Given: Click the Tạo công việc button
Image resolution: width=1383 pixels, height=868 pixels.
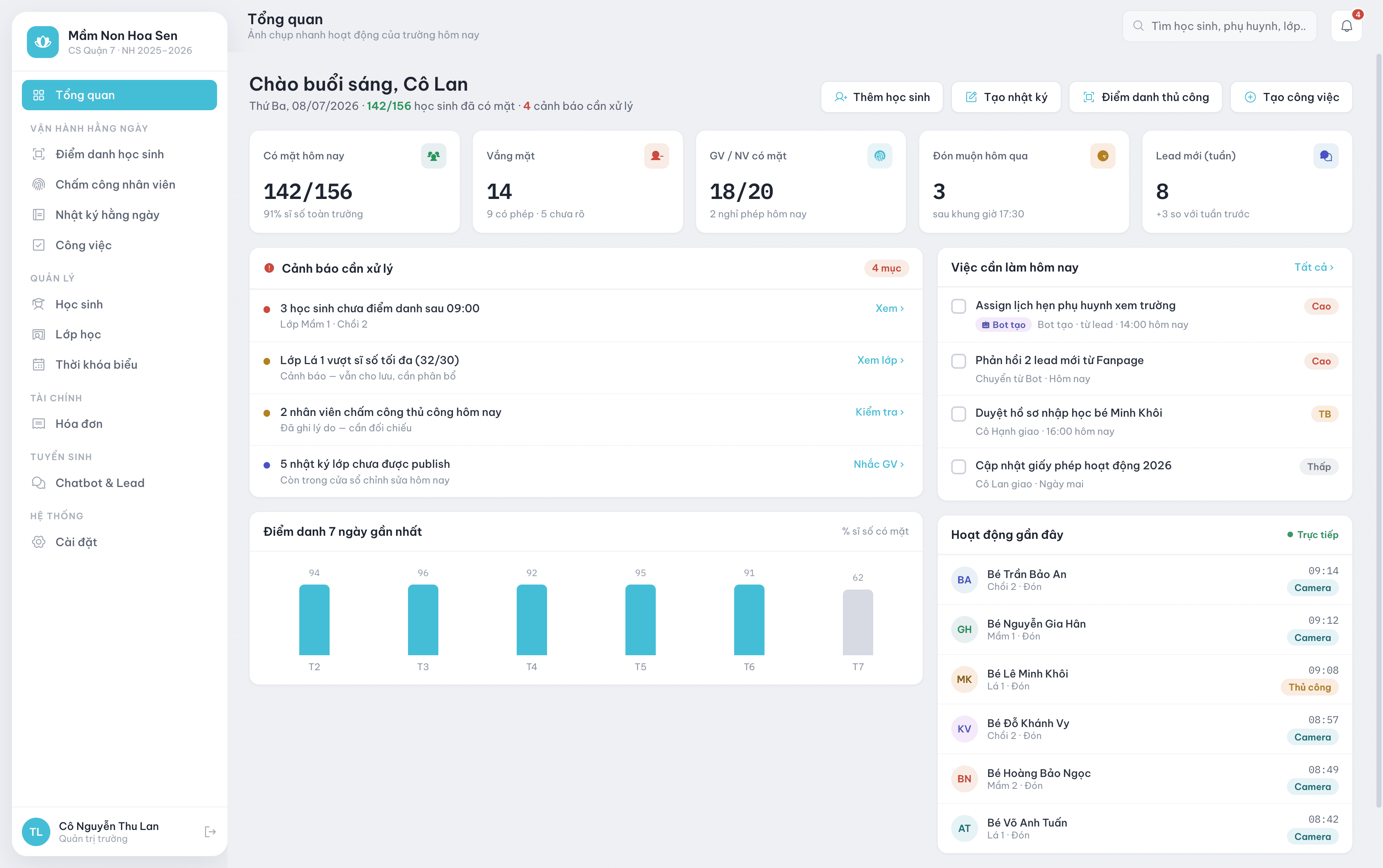Looking at the screenshot, I should point(1291,97).
